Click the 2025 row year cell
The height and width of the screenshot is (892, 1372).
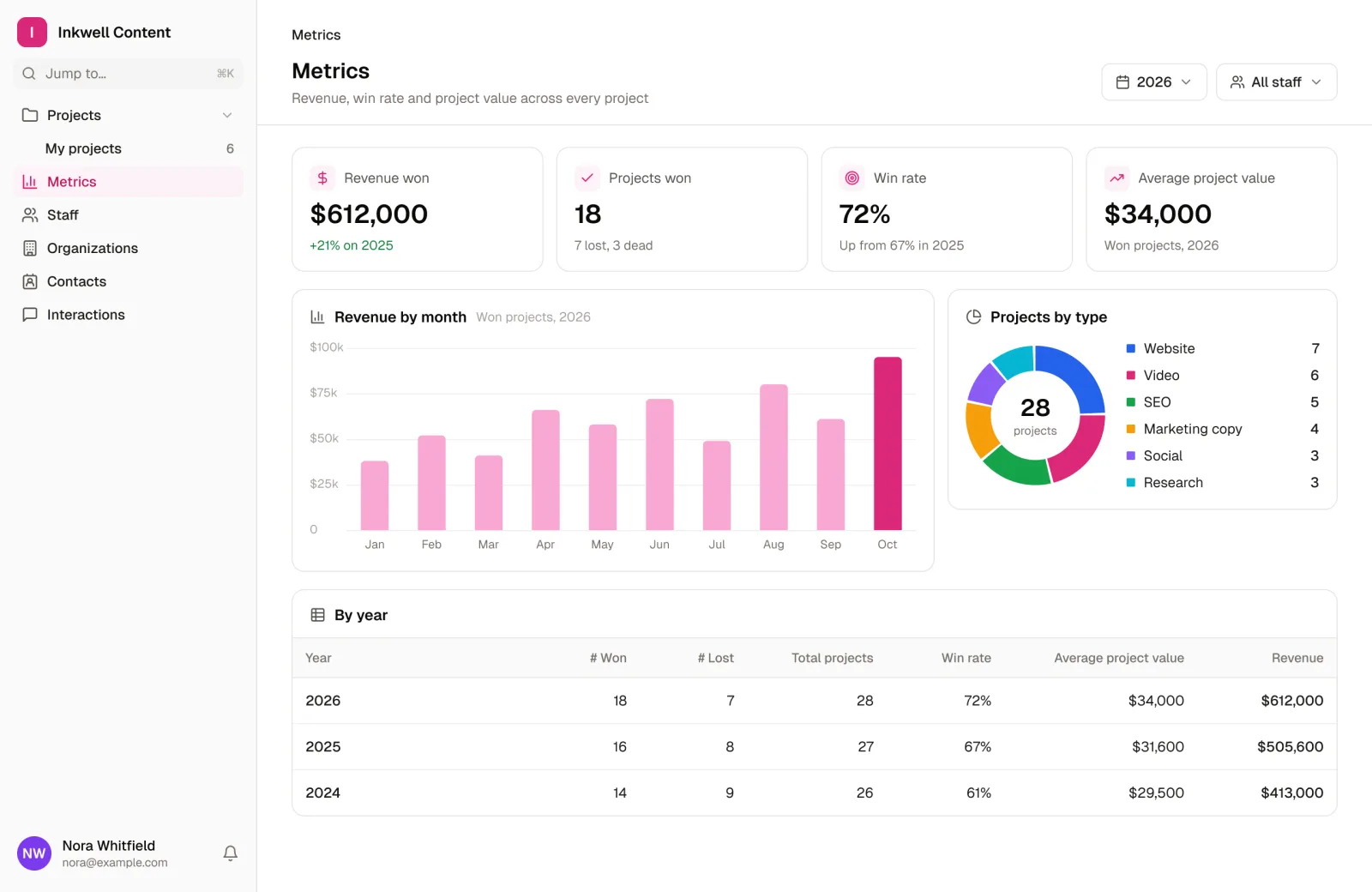click(x=323, y=747)
